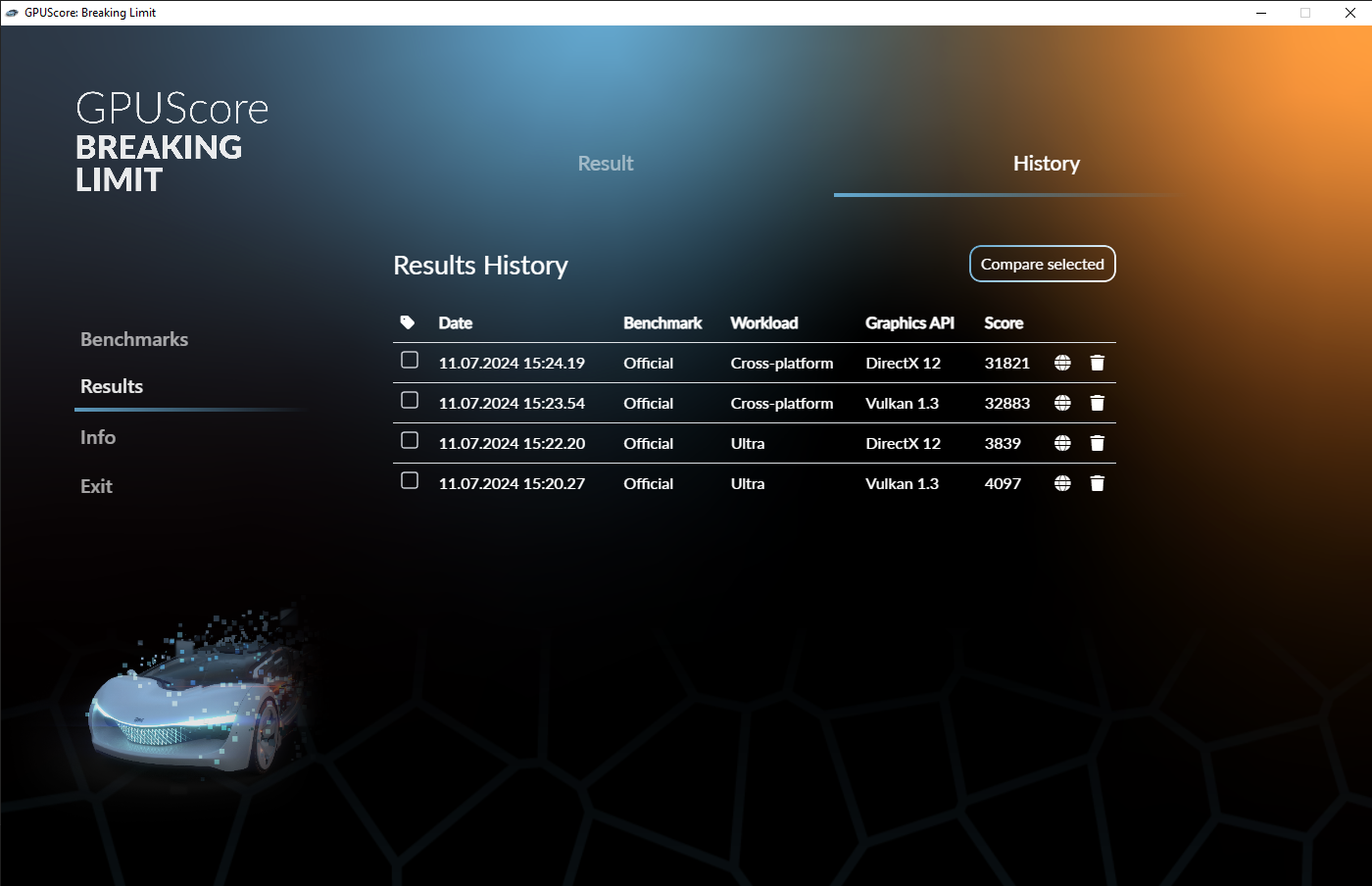Image resolution: width=1372 pixels, height=886 pixels.
Task: Open online result for score 31821
Action: click(1062, 363)
